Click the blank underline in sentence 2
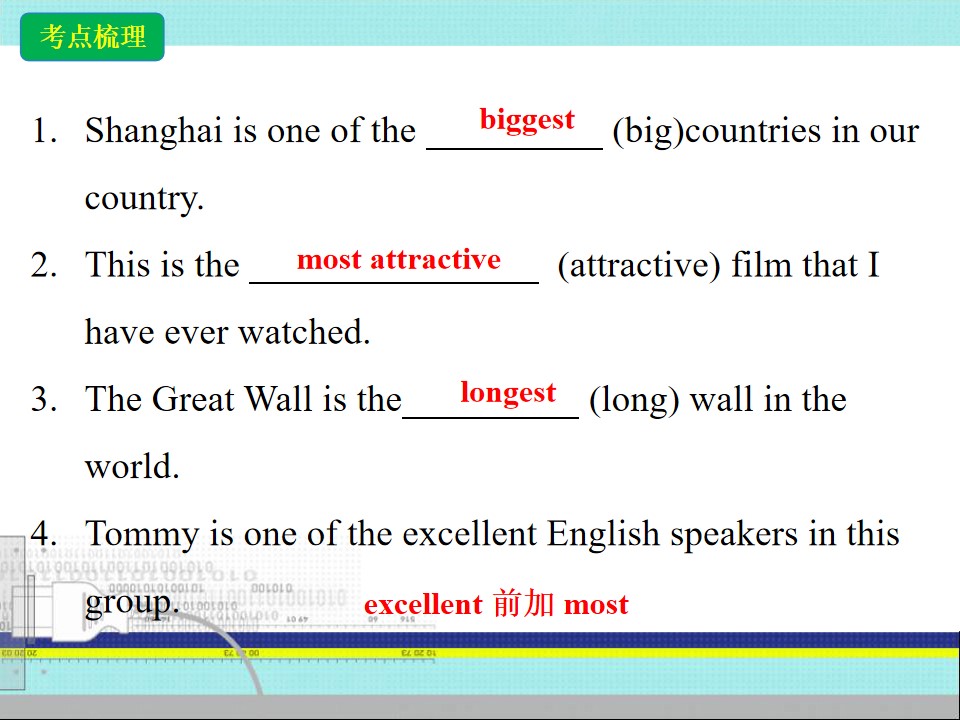This screenshot has width=960, height=720. [x=394, y=282]
